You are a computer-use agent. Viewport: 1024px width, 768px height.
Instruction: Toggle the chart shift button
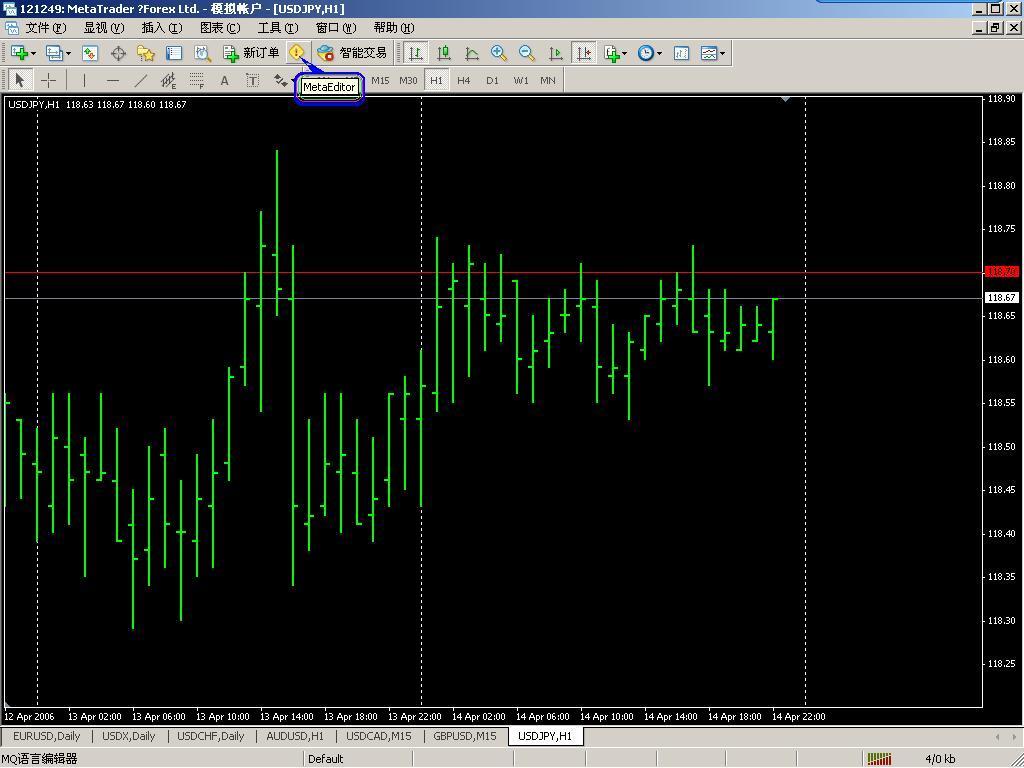click(x=583, y=53)
